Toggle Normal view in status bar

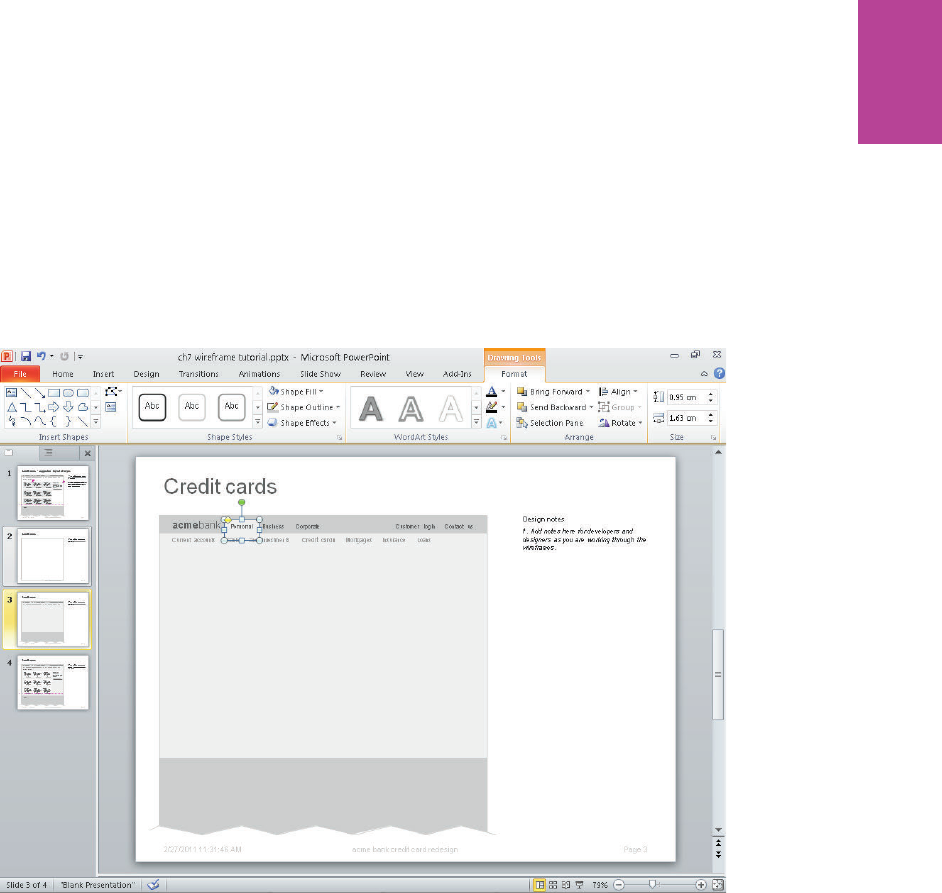coord(539,885)
